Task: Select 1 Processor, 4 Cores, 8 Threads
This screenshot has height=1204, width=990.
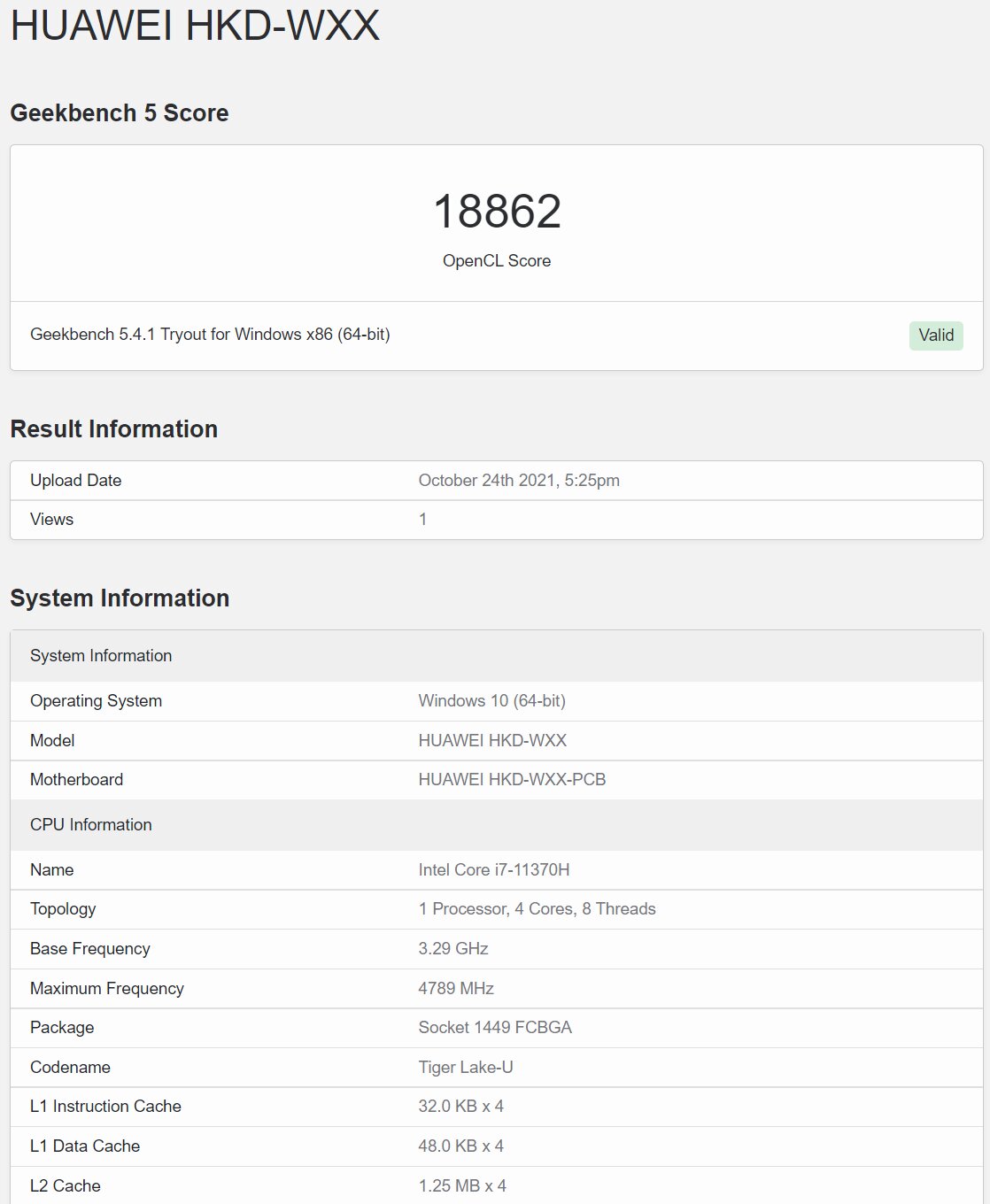Action: point(537,908)
